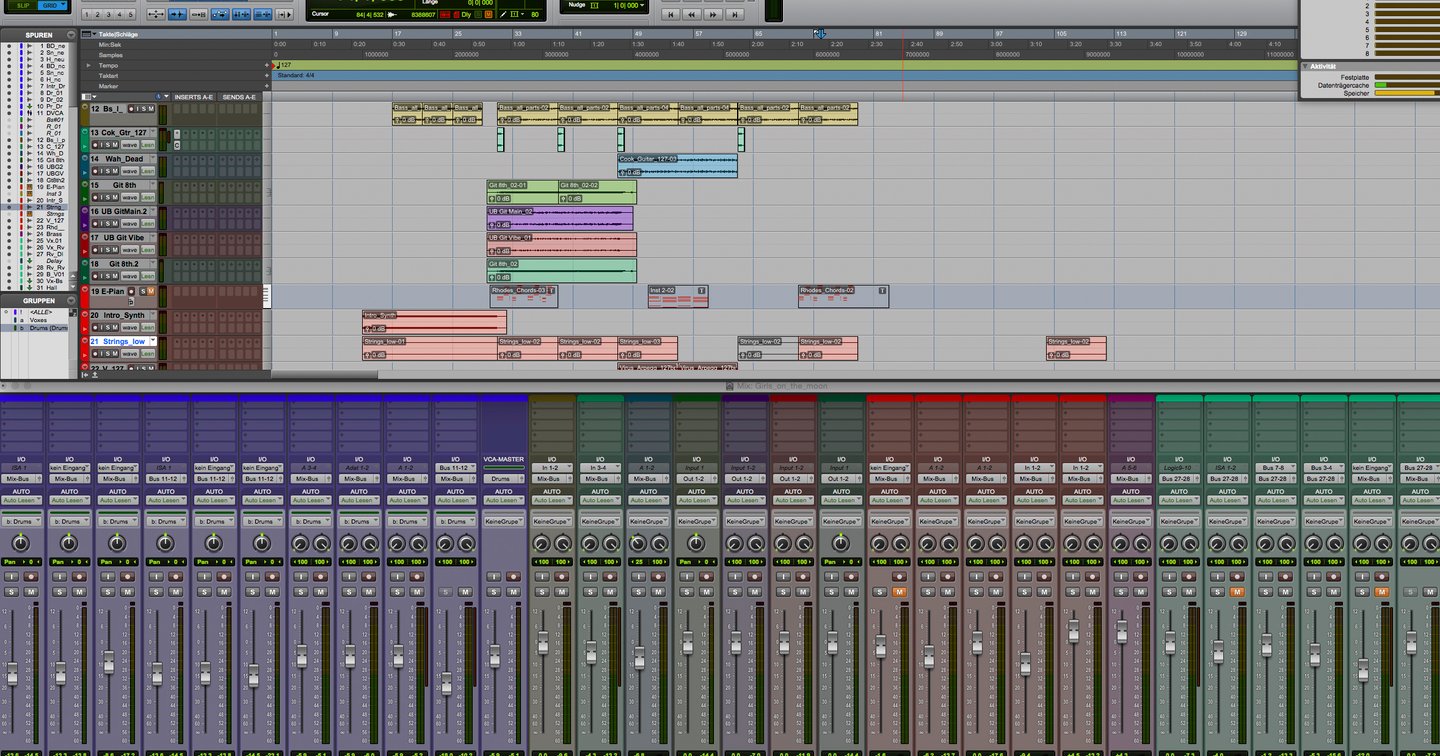This screenshot has height=756, width=1440.
Task: Open the Takte|Schläge ruler menu
Action: click(94, 34)
